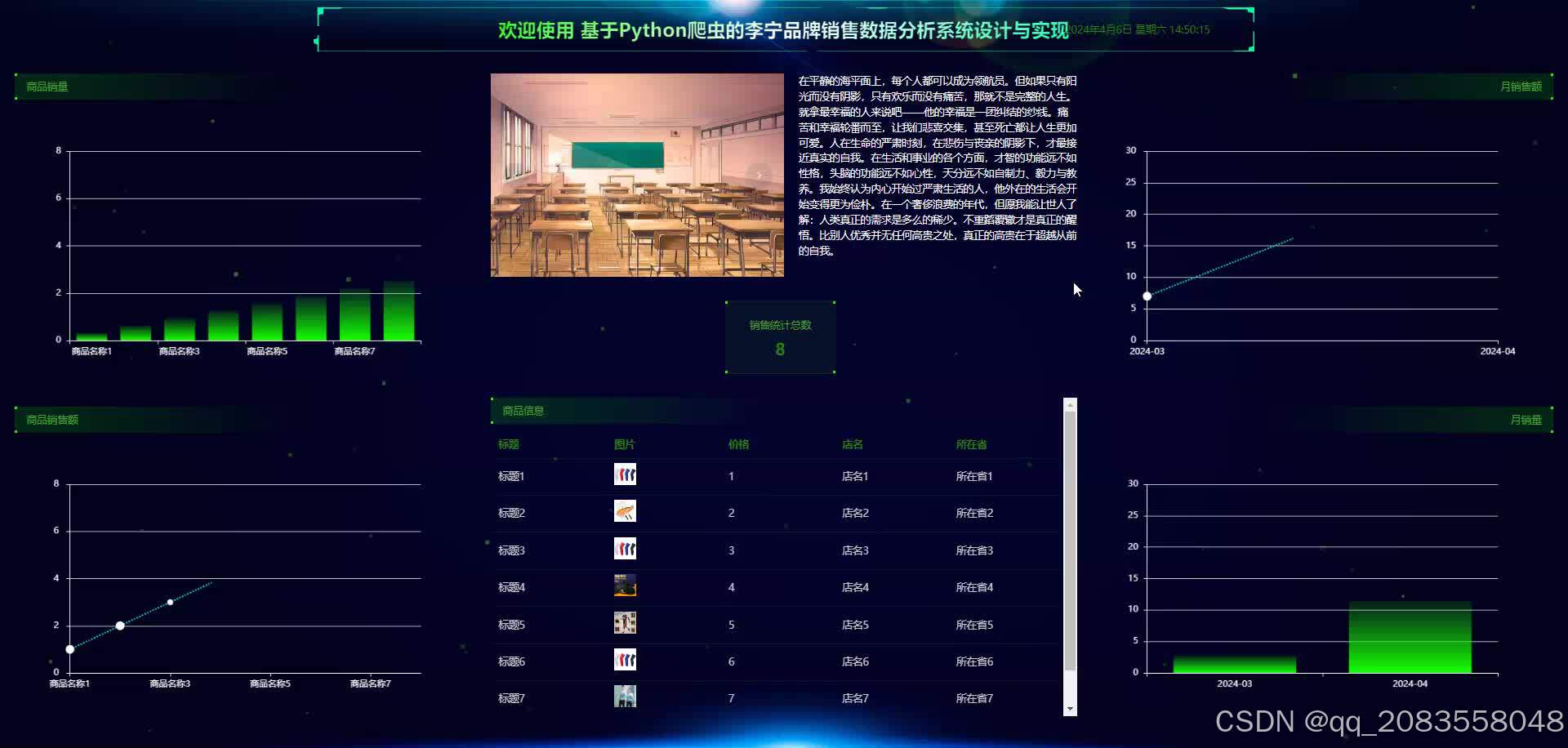
Task: Open the product picture in the 标题4 row
Action: pos(625,585)
